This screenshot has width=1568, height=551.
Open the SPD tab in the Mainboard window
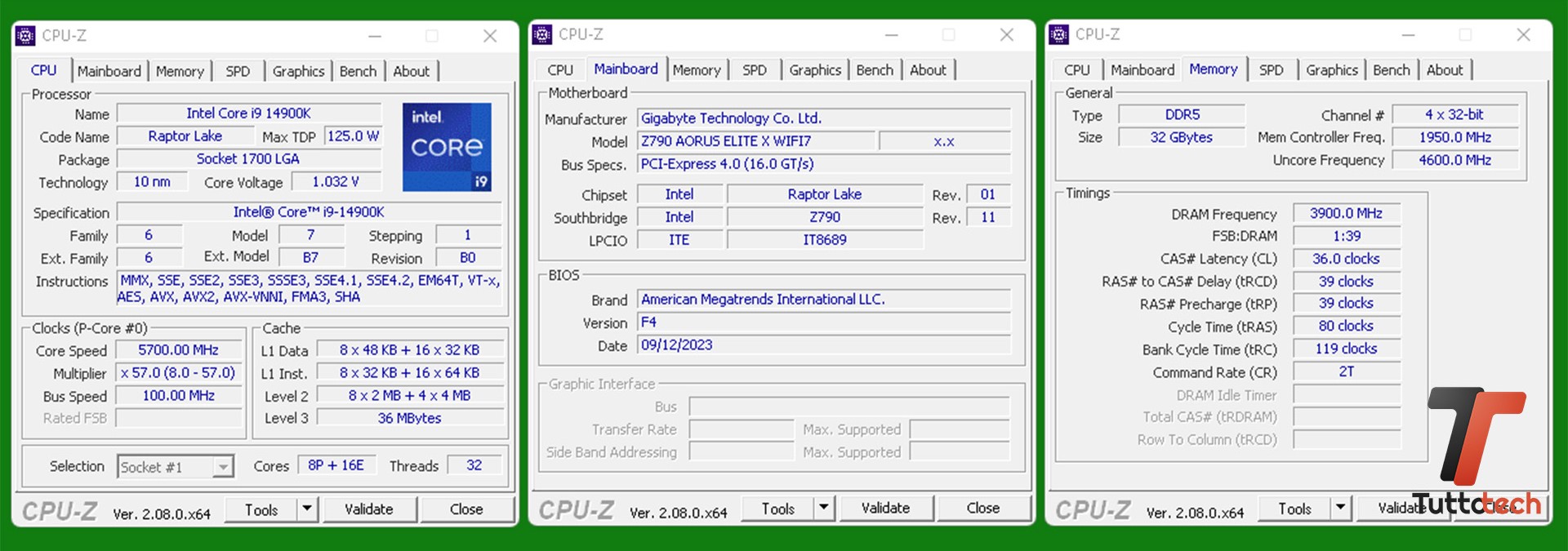coord(755,70)
